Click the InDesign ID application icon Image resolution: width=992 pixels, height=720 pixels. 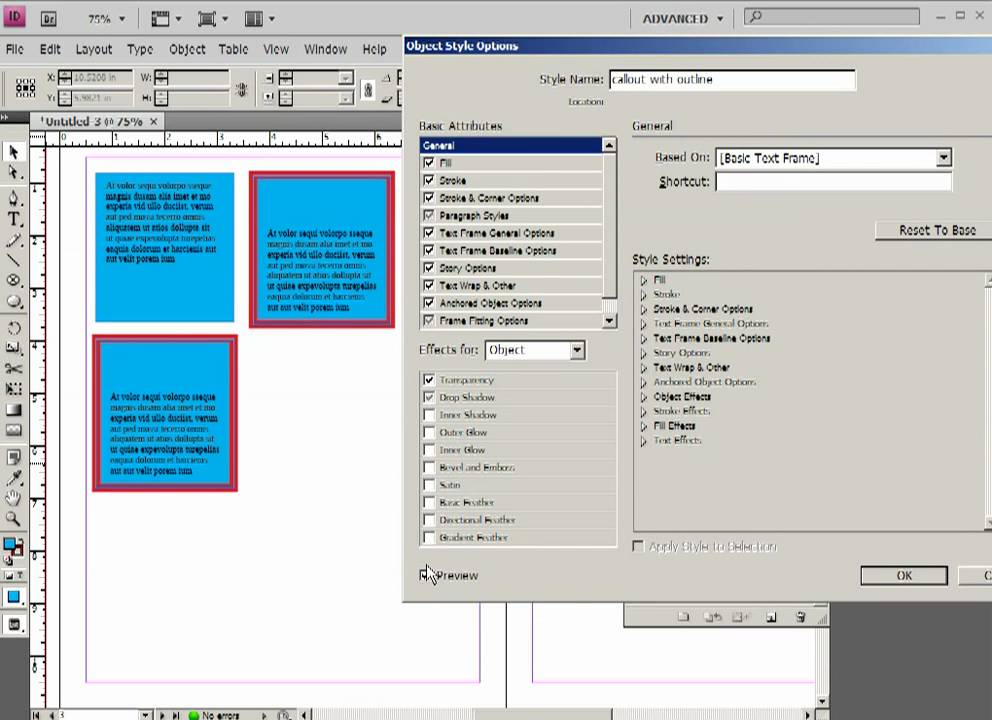coord(14,17)
